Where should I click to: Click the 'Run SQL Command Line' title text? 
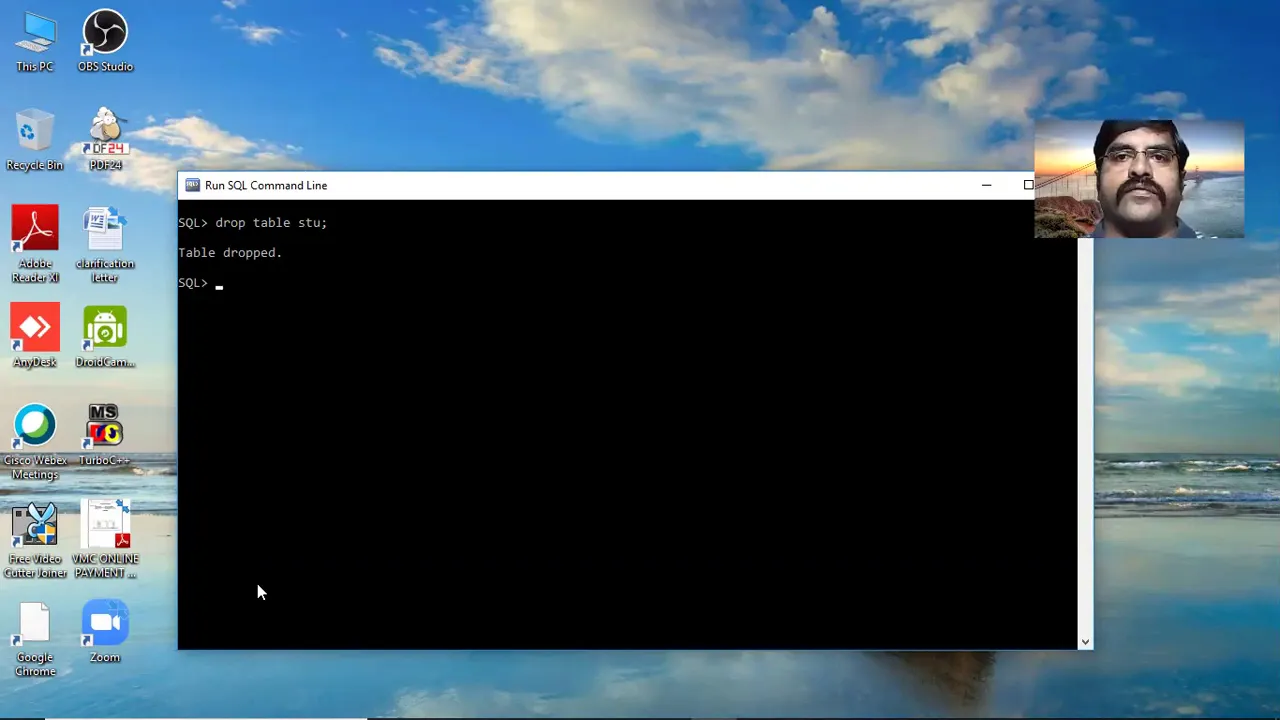coord(266,185)
